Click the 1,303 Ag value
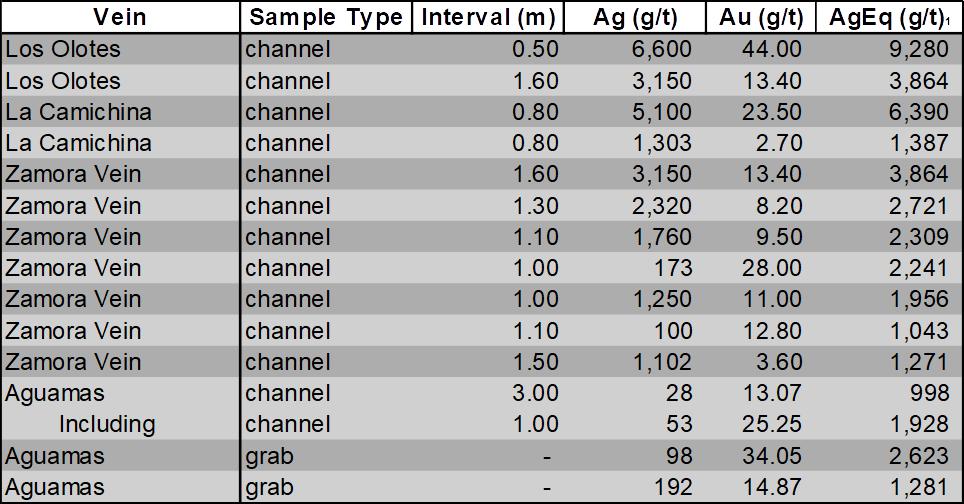The image size is (964, 504). [662, 143]
